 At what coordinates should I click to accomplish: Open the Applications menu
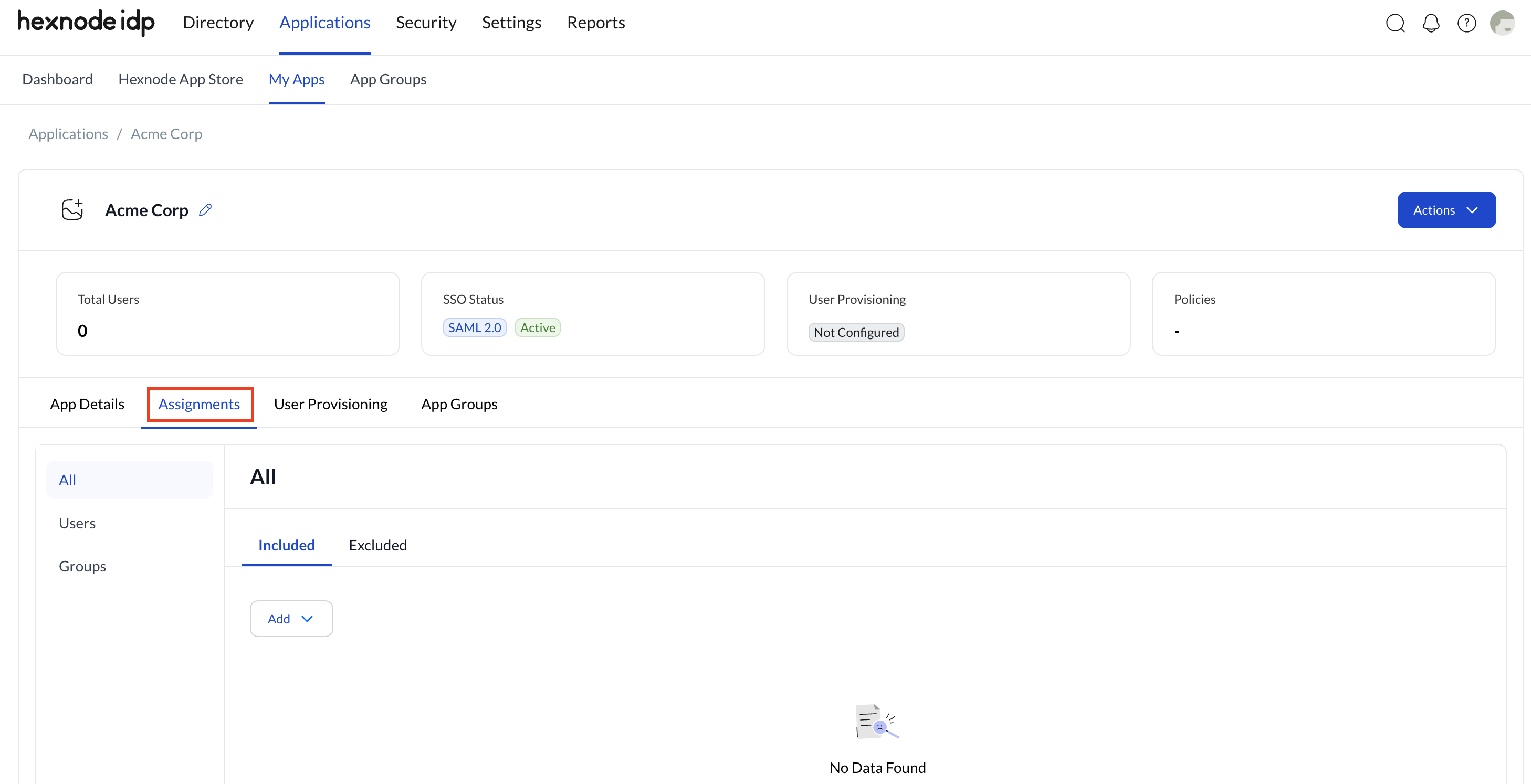click(x=324, y=23)
